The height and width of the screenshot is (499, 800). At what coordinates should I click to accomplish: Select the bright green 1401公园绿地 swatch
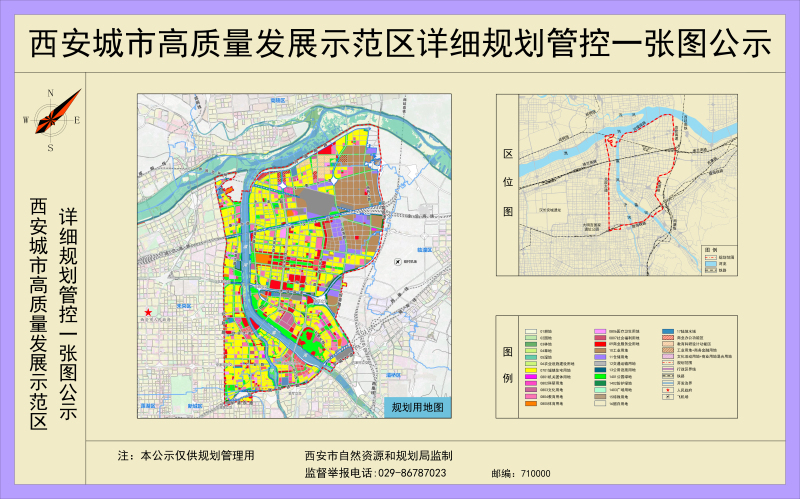(x=600, y=377)
